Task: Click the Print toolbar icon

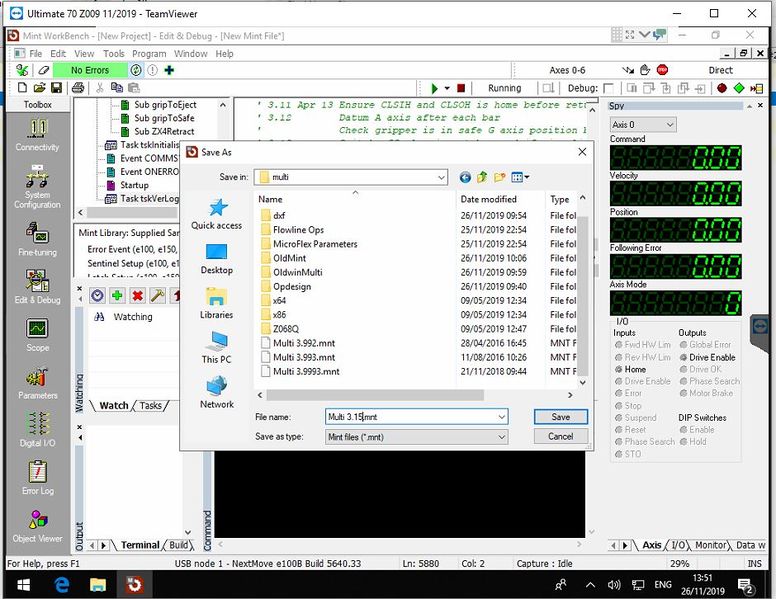Action: point(78,88)
